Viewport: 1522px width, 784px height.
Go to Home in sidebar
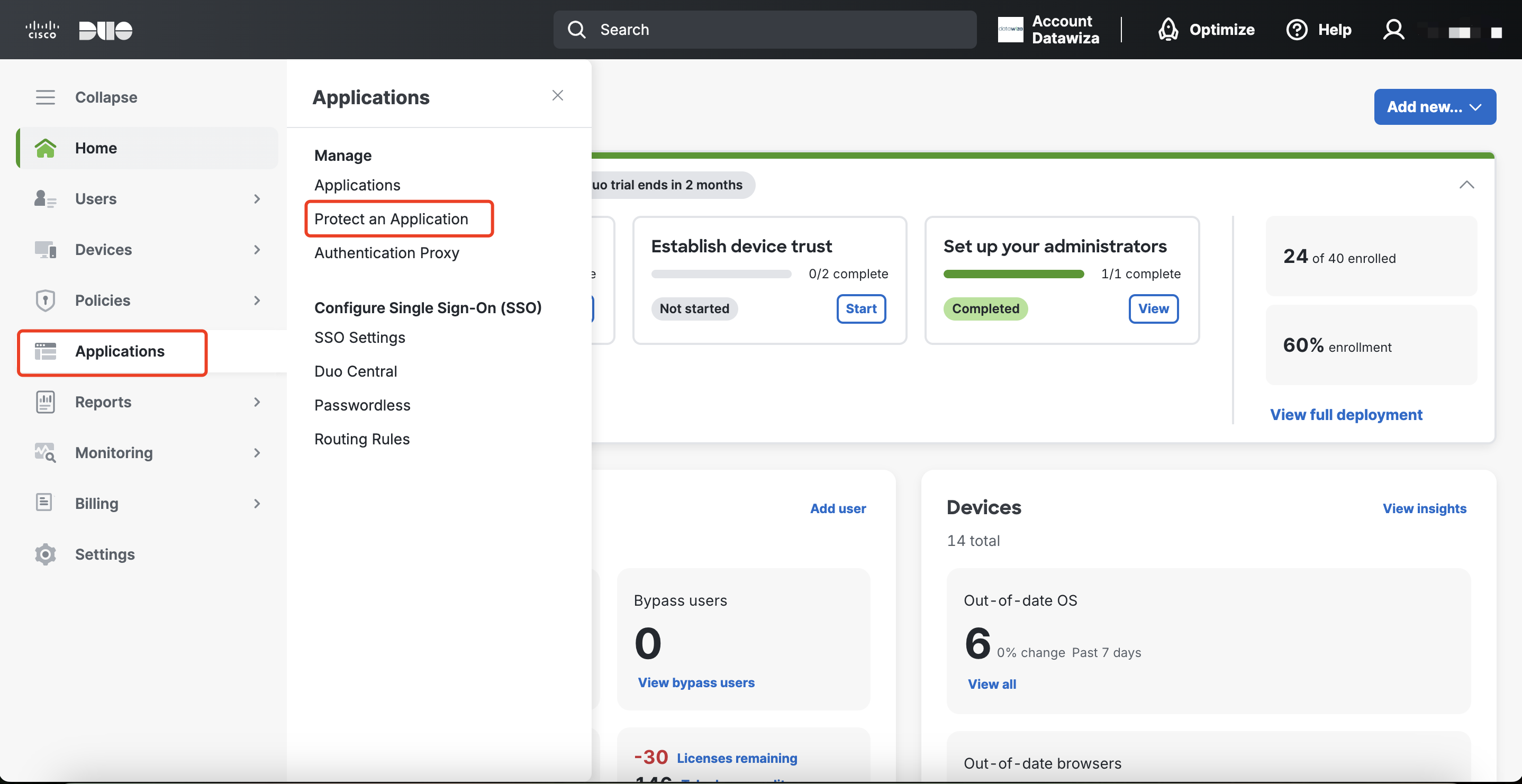click(147, 148)
